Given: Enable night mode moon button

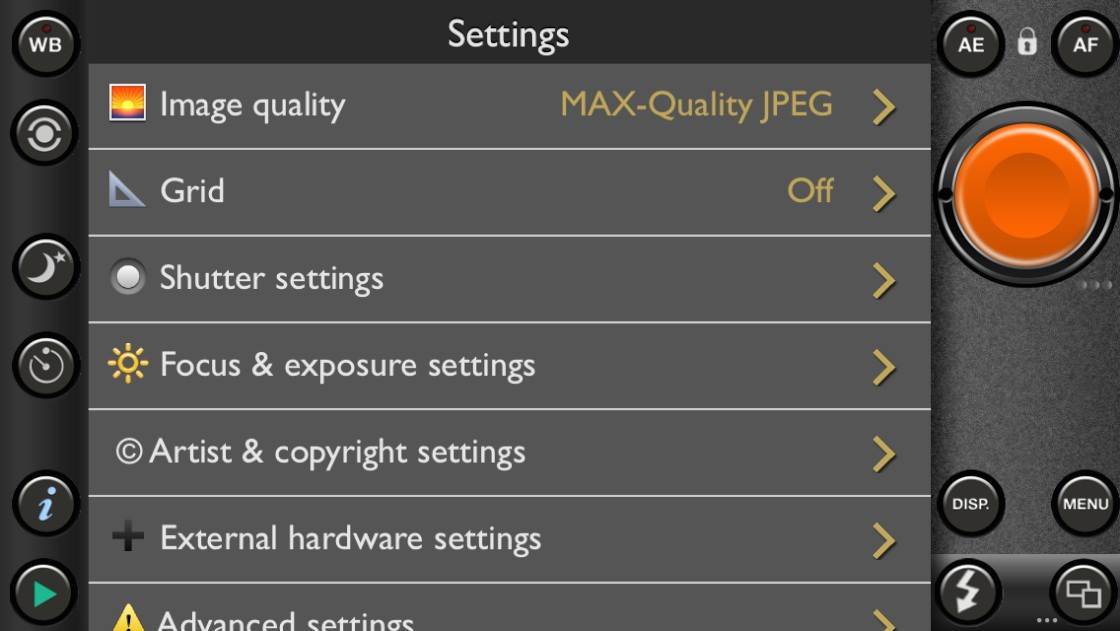Looking at the screenshot, I should [x=45, y=267].
